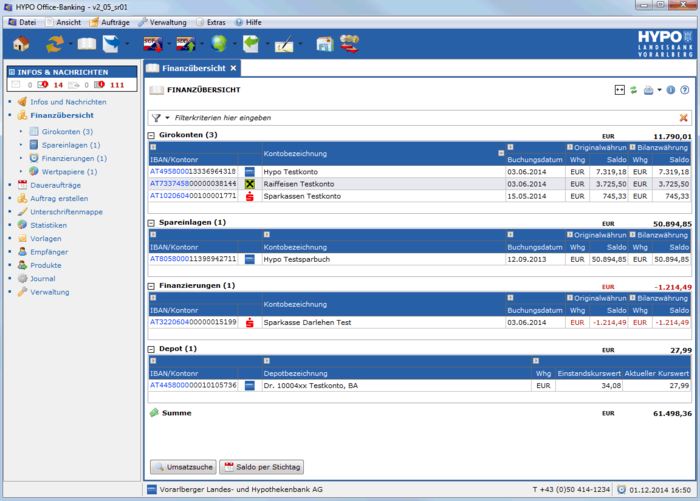
Task: Open the print icon dropdown arrow
Action: point(659,90)
